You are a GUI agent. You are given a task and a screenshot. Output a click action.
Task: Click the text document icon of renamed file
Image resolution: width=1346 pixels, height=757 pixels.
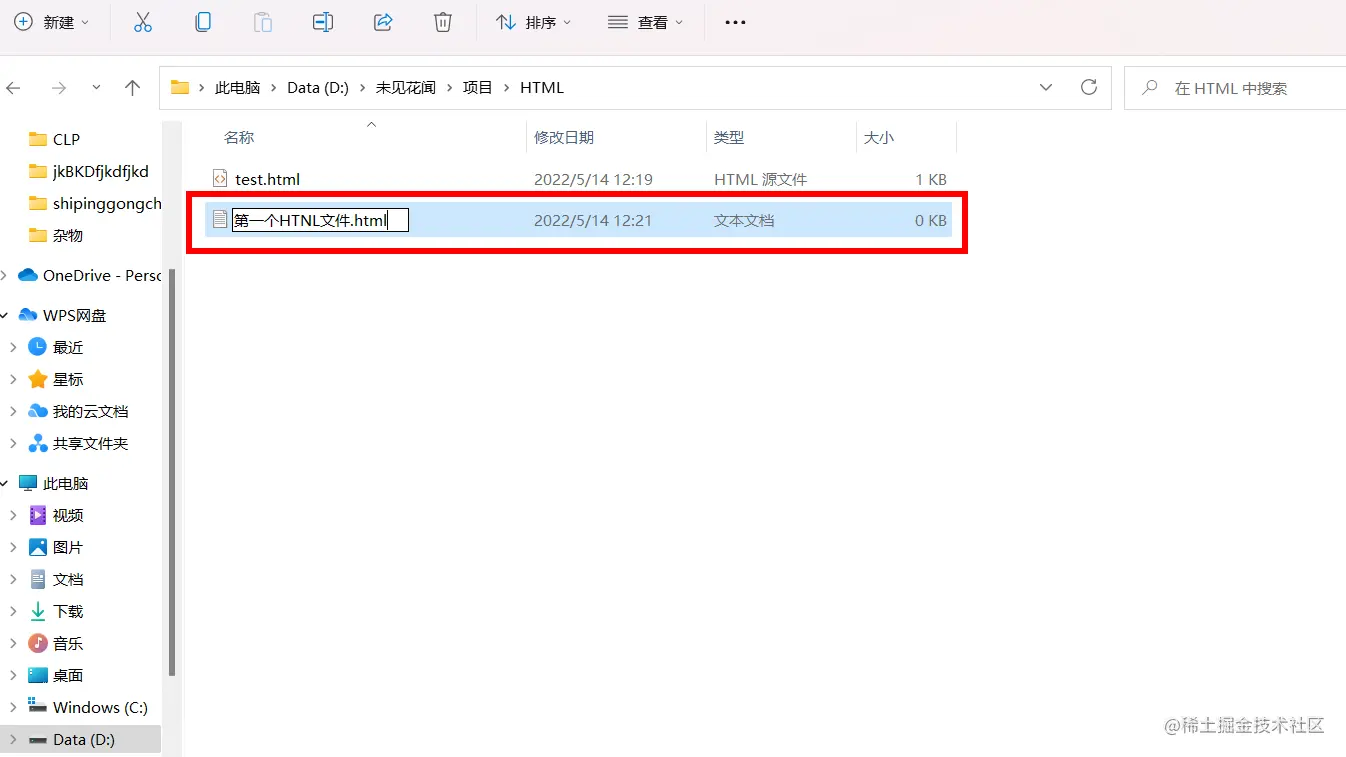pos(220,219)
